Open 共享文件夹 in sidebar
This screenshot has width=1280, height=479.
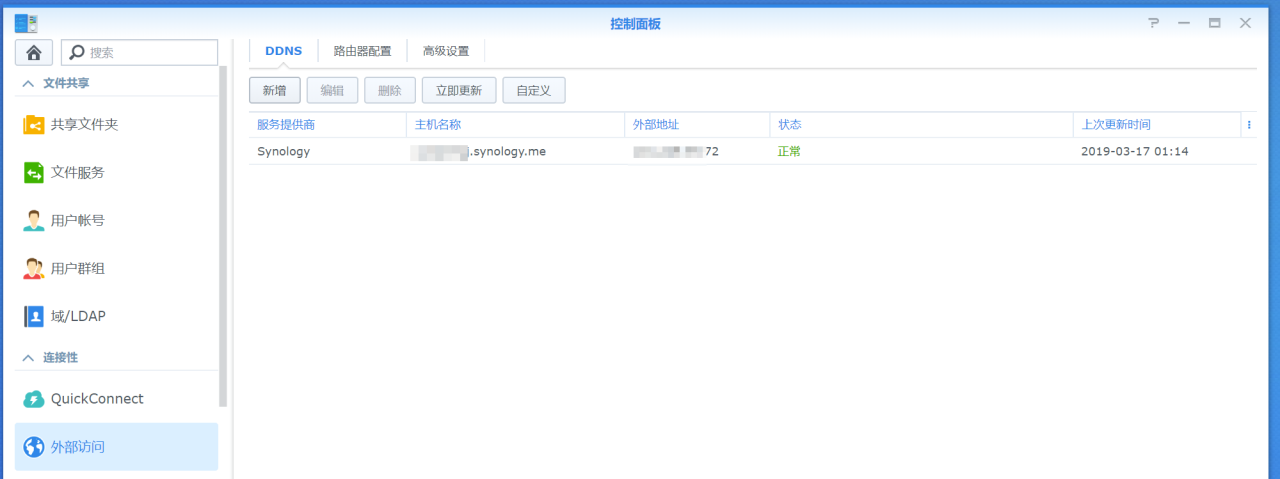116,125
